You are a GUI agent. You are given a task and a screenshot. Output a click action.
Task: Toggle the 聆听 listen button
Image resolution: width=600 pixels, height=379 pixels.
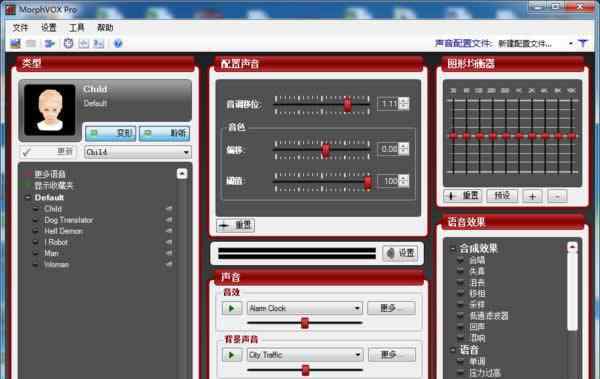(165, 133)
